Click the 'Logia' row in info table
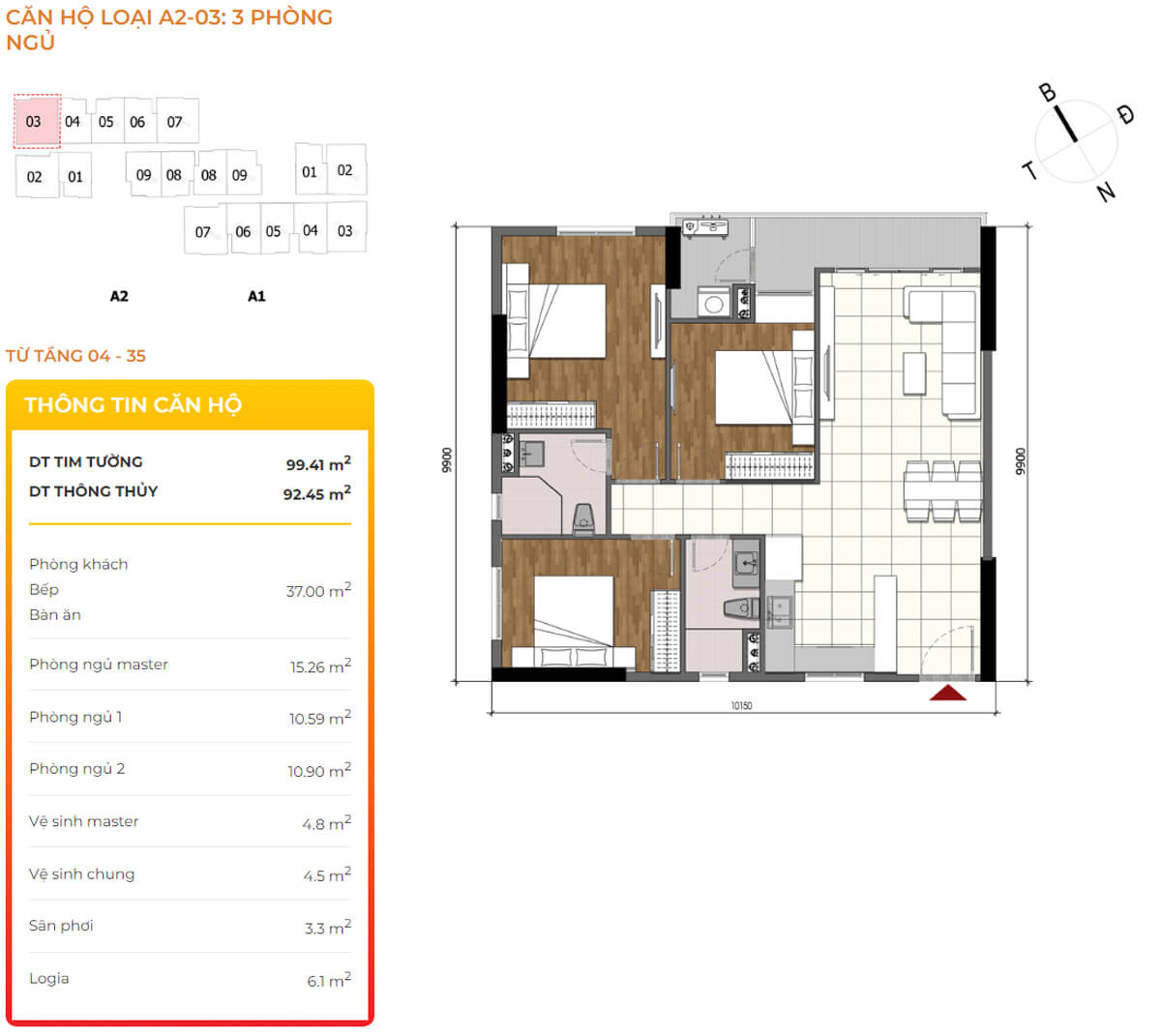1161x1036 pixels. coord(190,979)
